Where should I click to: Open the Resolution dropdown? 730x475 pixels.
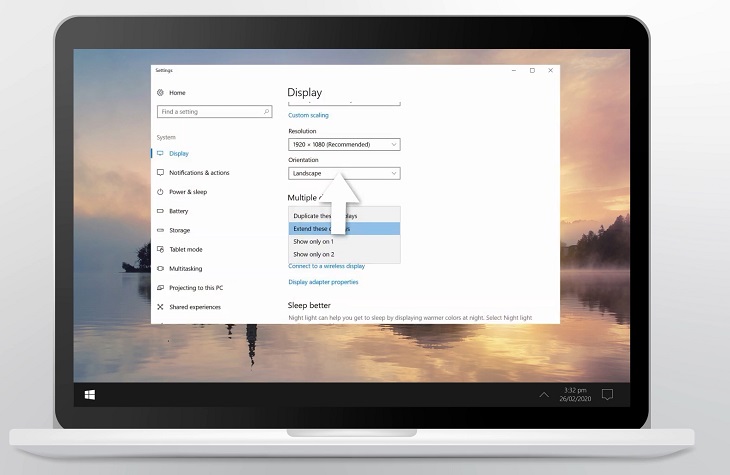point(344,144)
